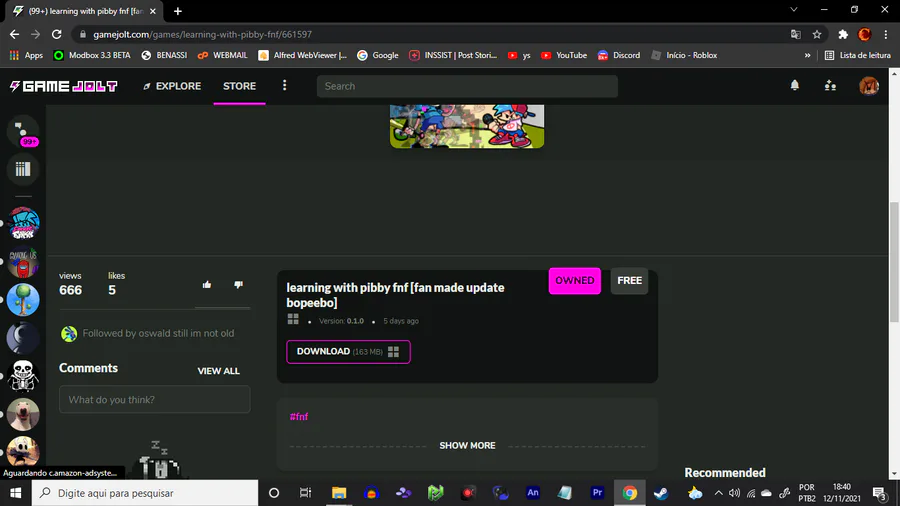Bookmark this page with the star

(817, 34)
